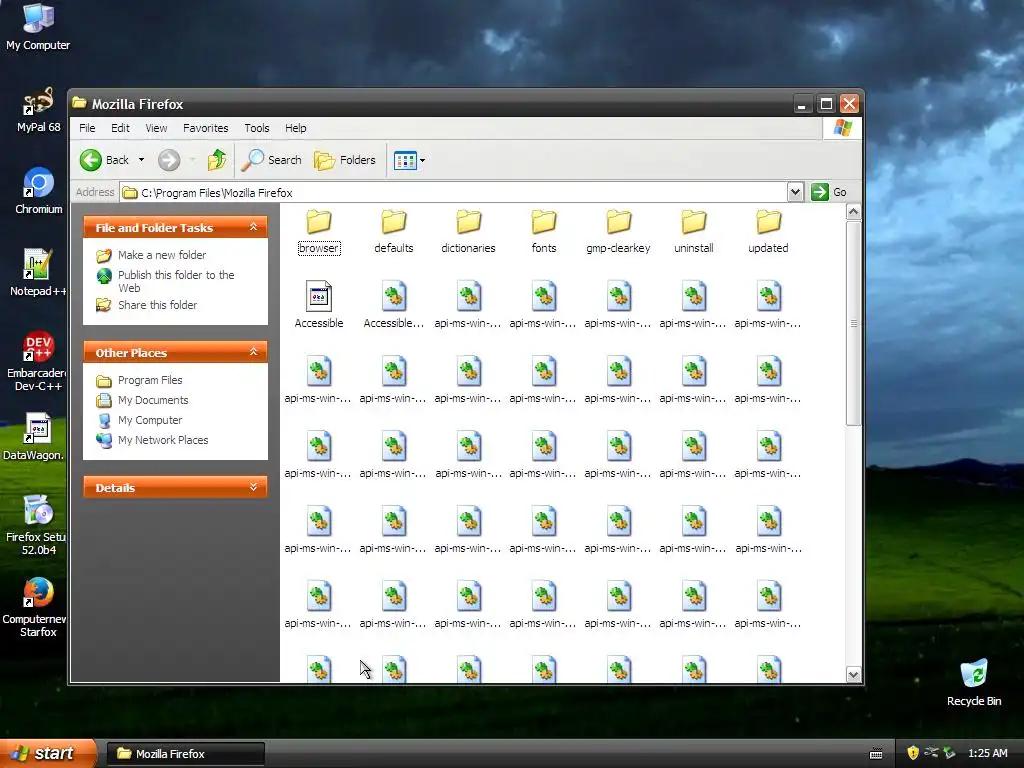Select Starfox desktop shortcut
1024x768 pixels.
point(36,607)
